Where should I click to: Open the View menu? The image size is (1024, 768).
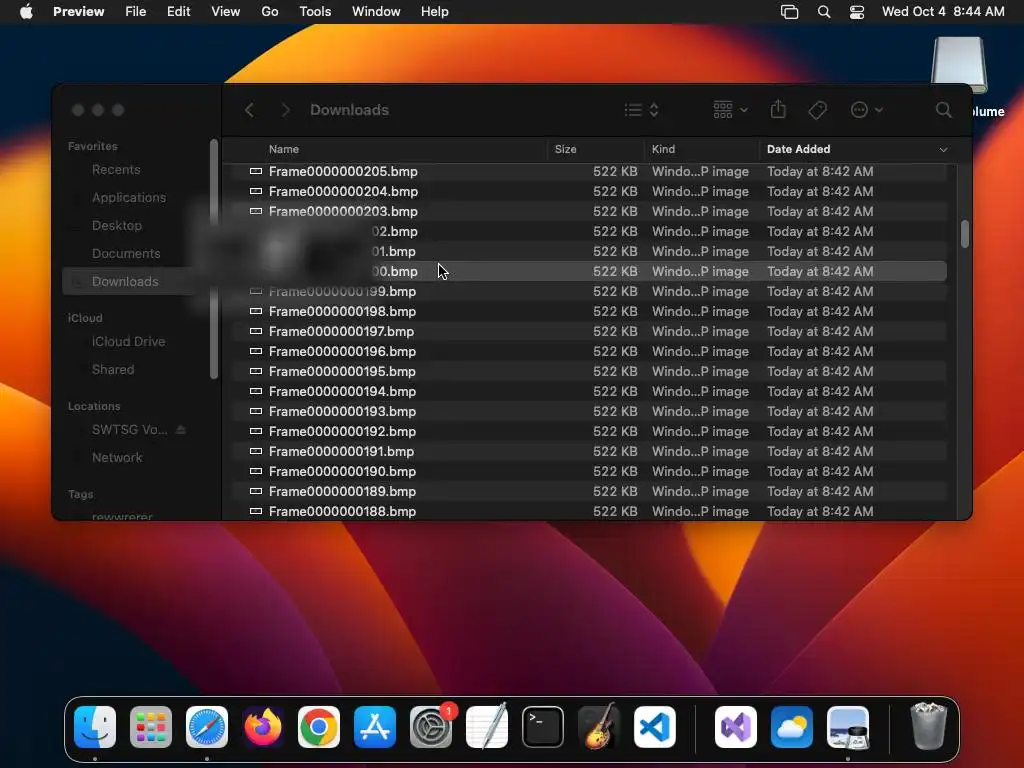(x=225, y=12)
